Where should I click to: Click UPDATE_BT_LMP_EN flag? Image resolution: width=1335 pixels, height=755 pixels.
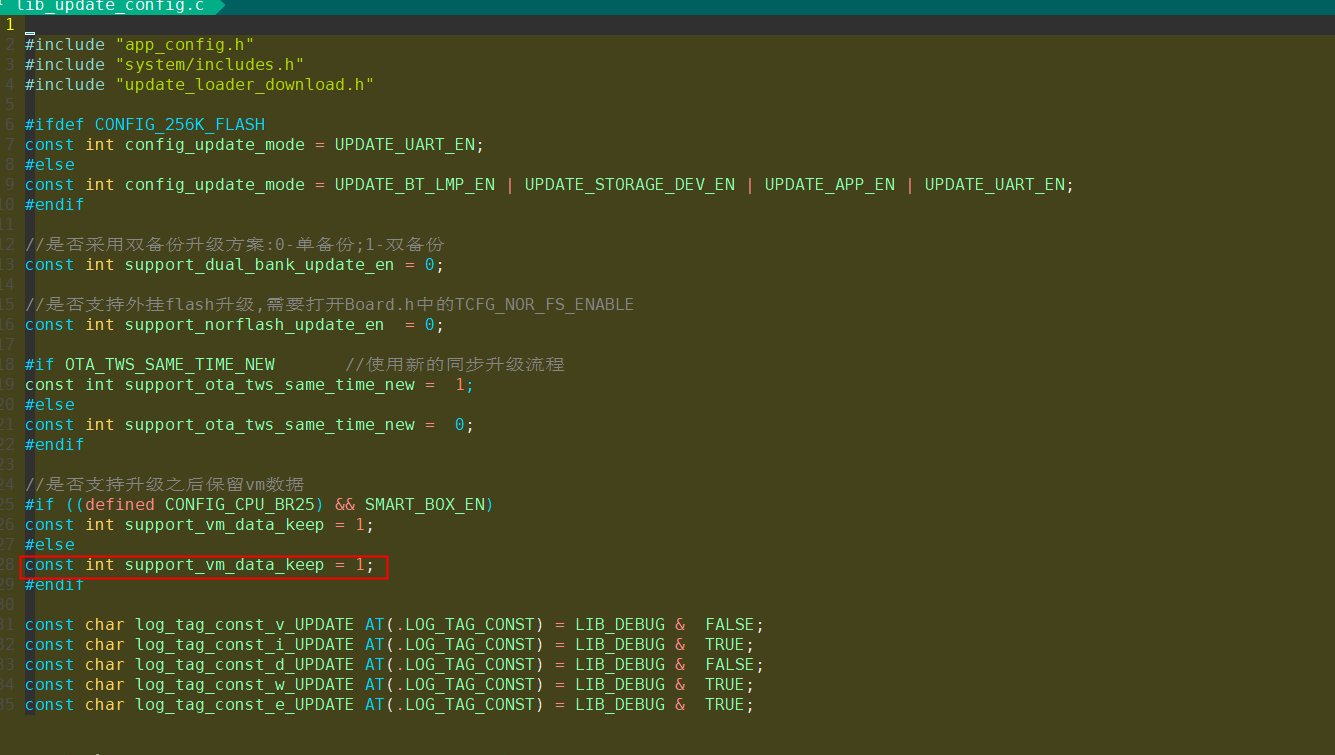click(414, 185)
